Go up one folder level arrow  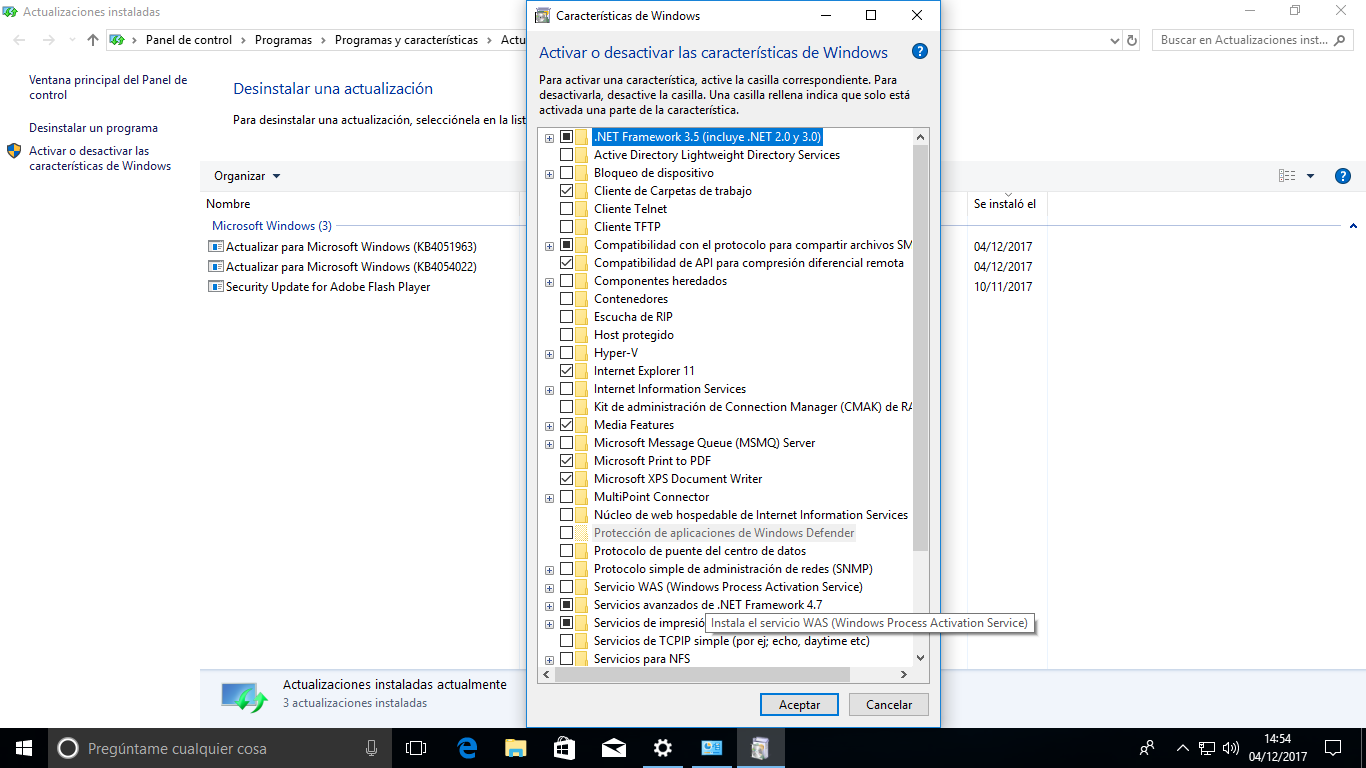(93, 40)
